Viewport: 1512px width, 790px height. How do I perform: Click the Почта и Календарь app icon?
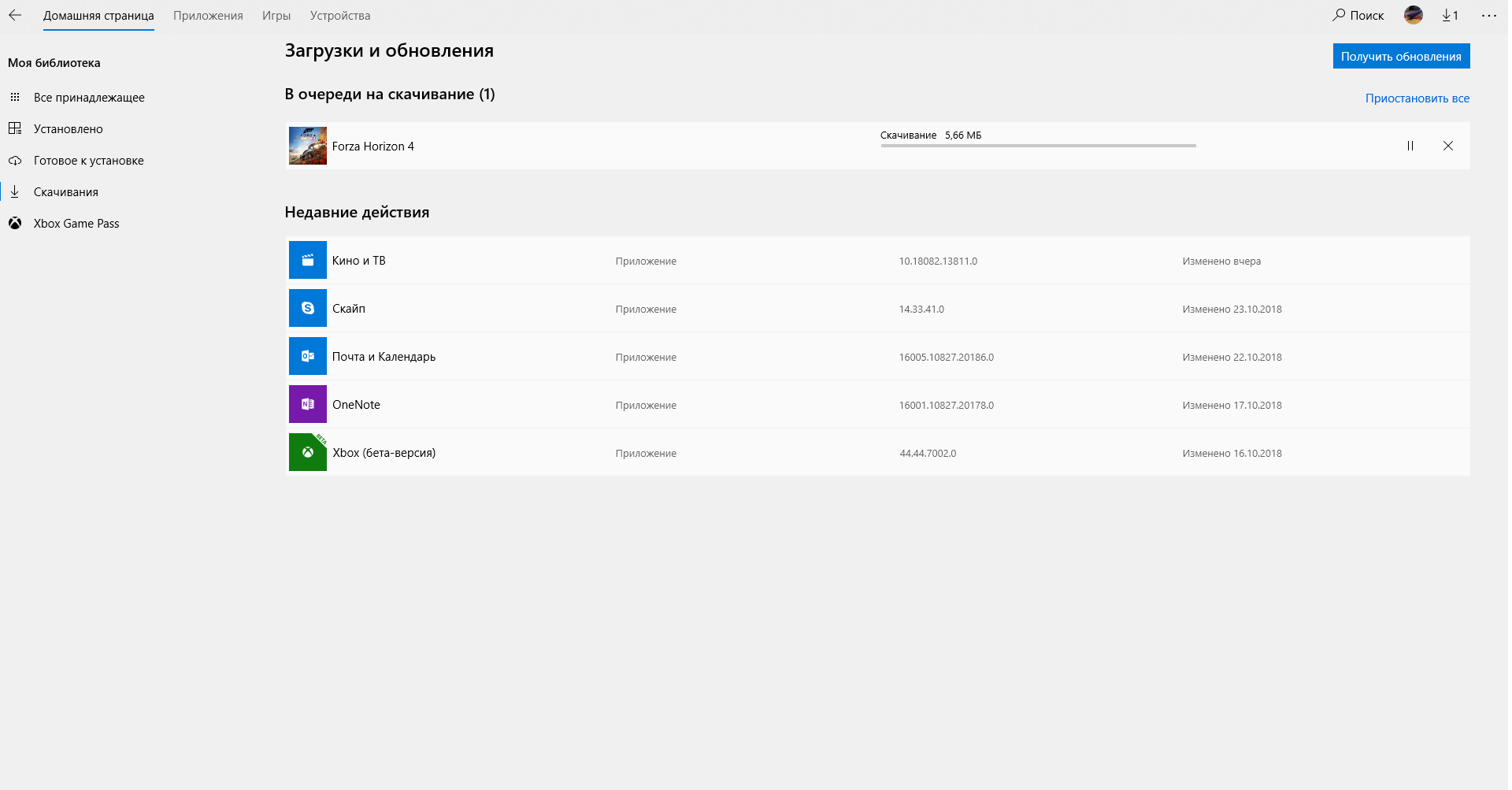coord(308,356)
